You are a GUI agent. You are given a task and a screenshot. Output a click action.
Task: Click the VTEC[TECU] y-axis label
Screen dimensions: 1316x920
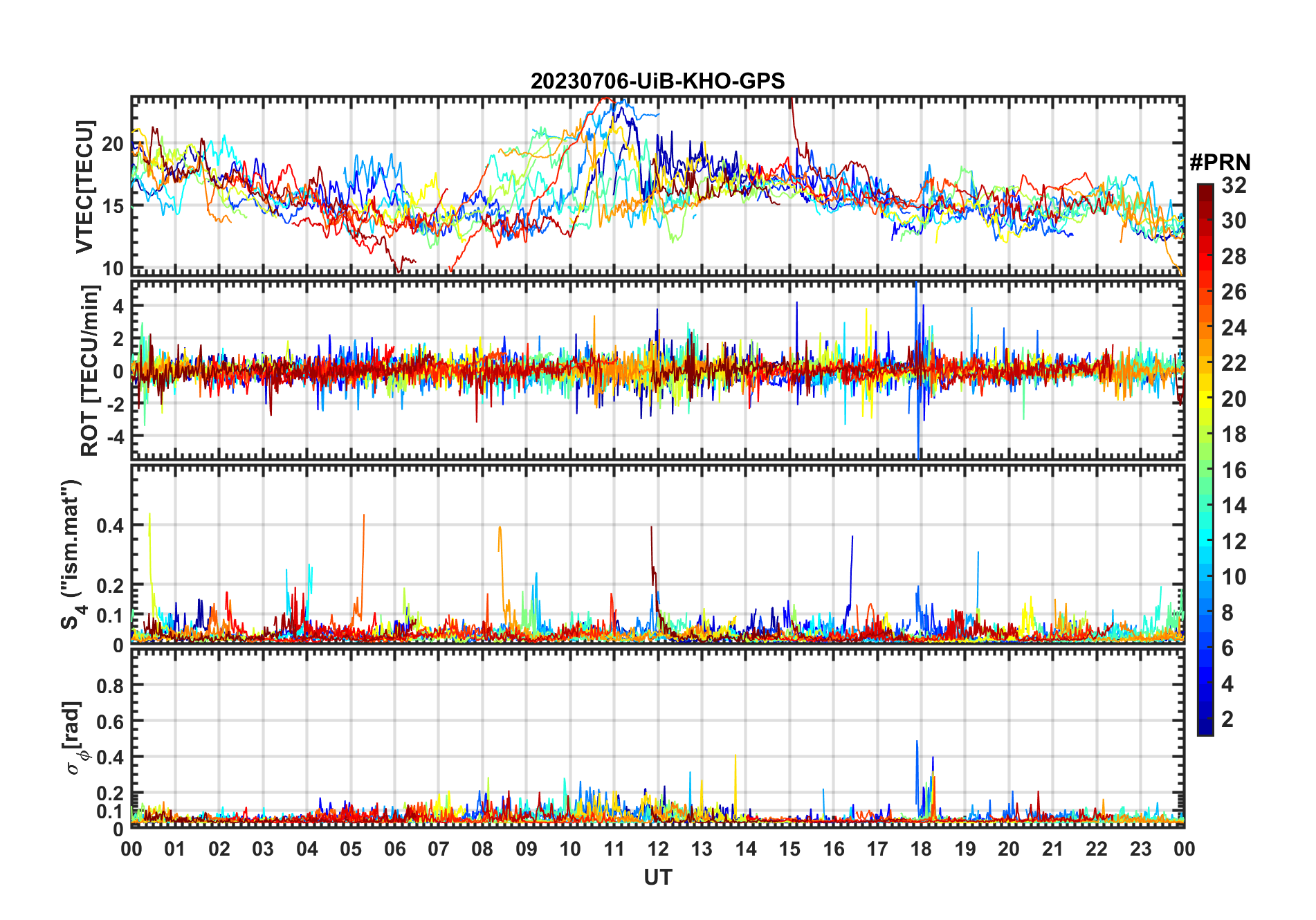[84, 187]
